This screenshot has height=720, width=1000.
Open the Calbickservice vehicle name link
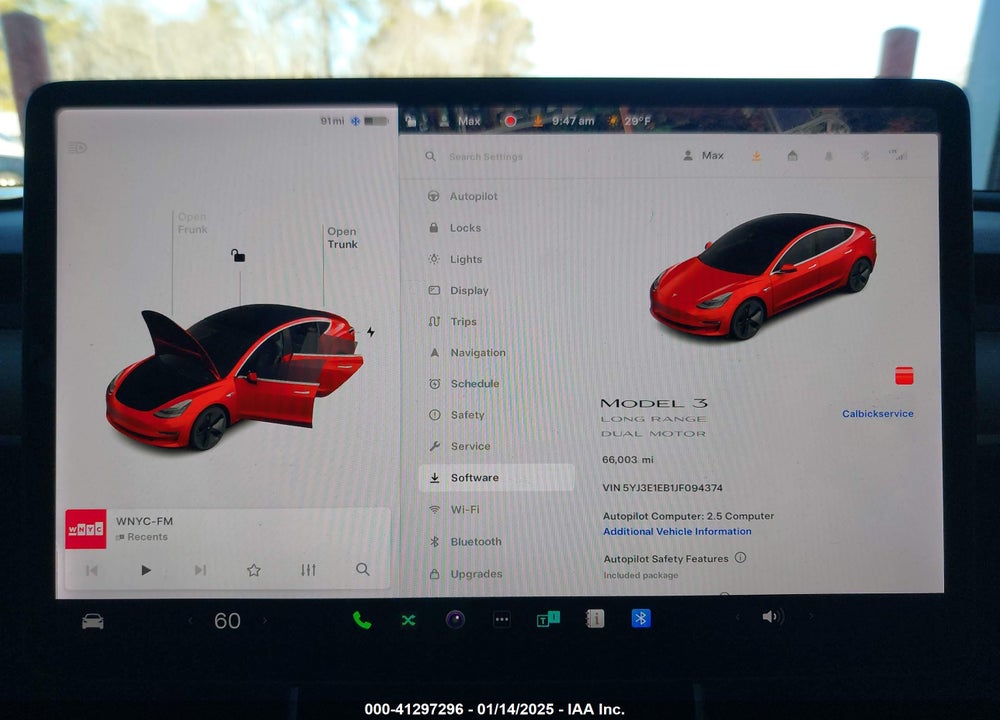[878, 413]
